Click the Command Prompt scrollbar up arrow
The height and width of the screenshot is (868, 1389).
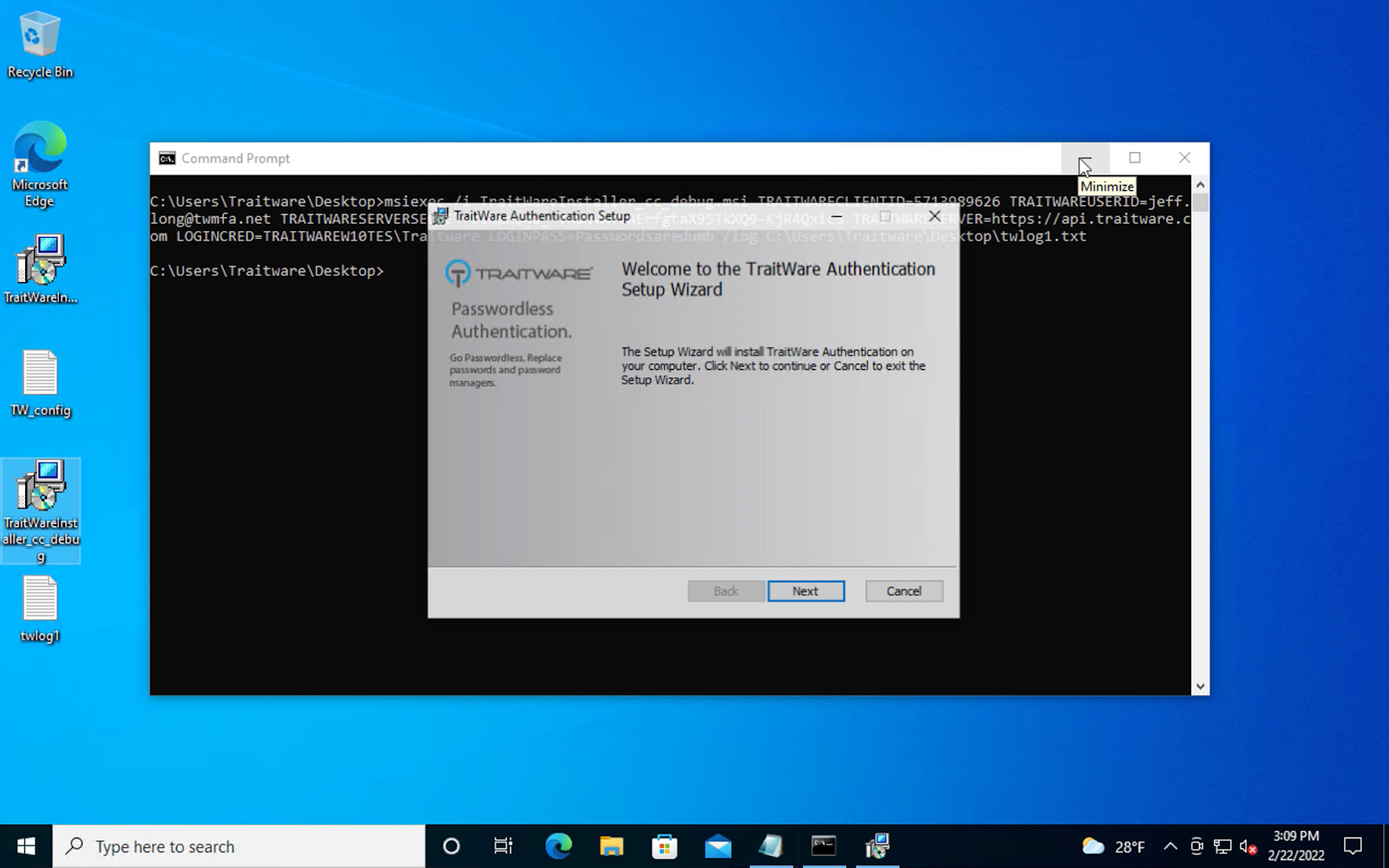1200,185
